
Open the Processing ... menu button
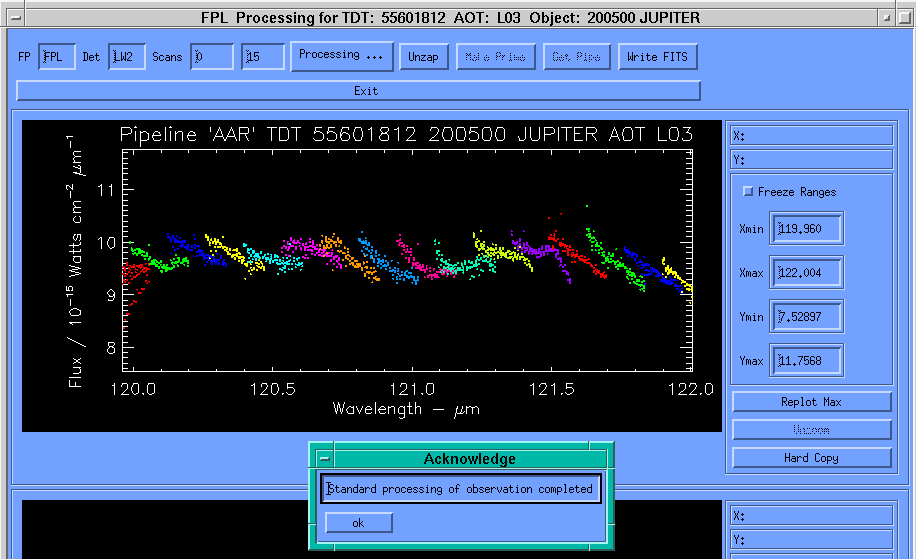tap(342, 56)
